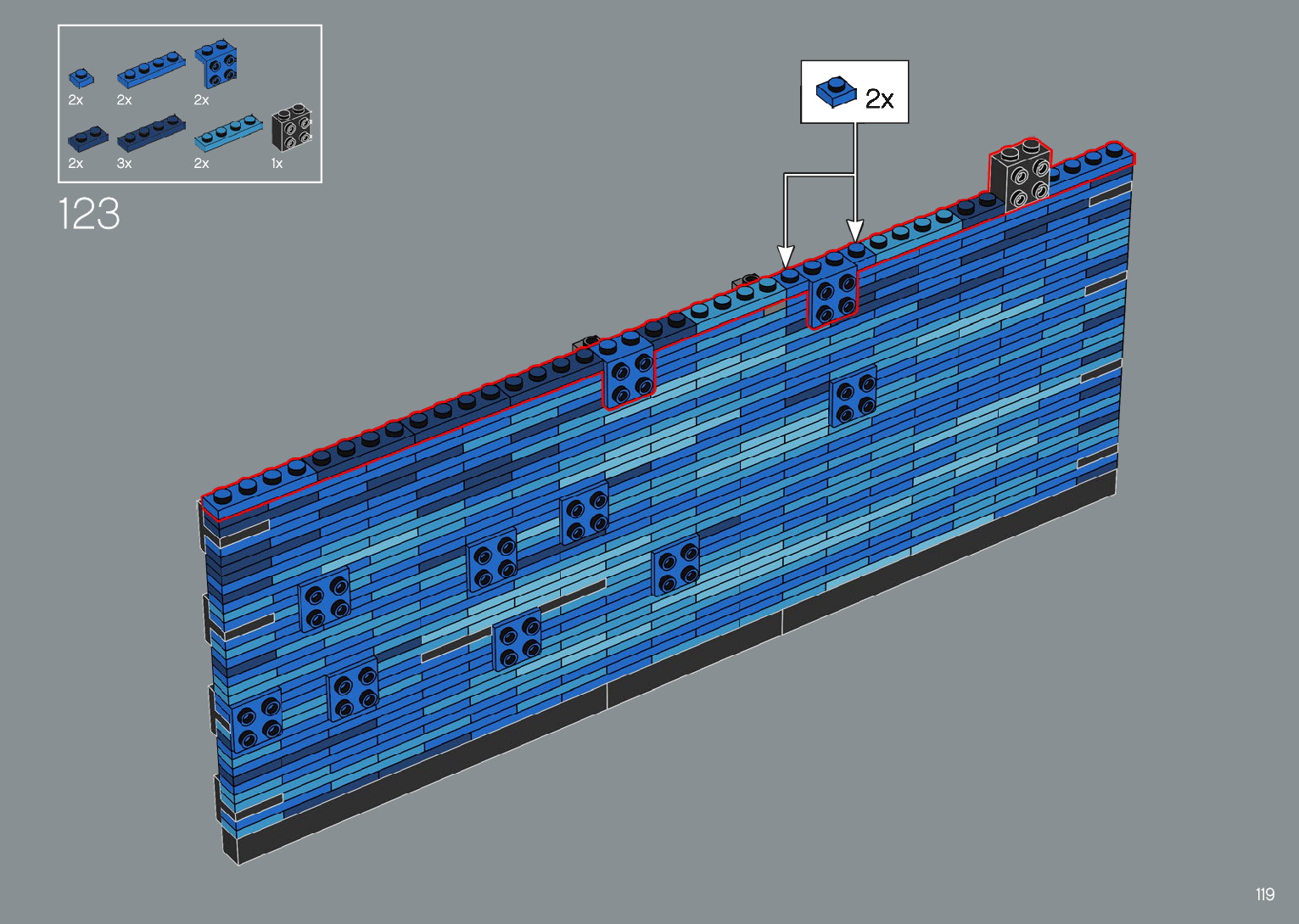Click the blue 1x1 plate in parts list
Viewport: 1299px width, 924px height.
81,78
